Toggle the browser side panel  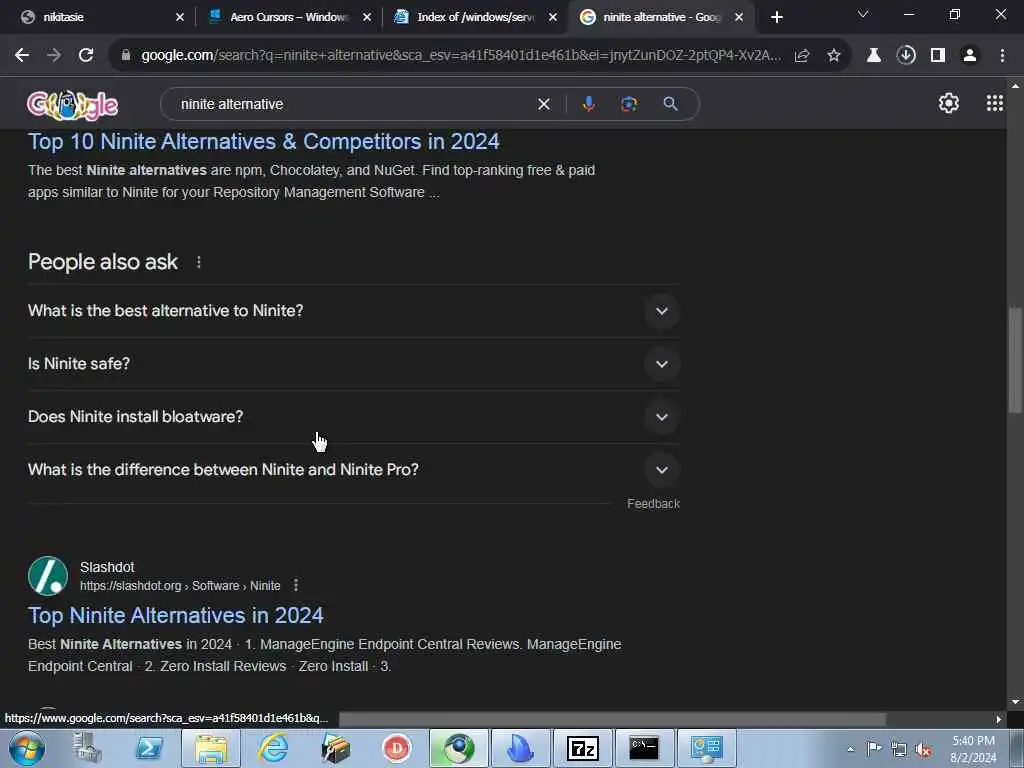[938, 56]
